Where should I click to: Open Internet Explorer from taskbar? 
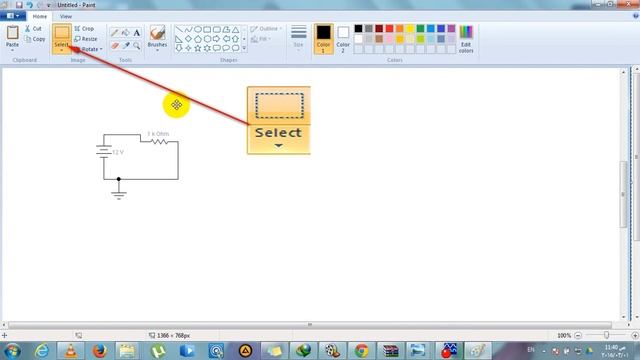coord(42,351)
